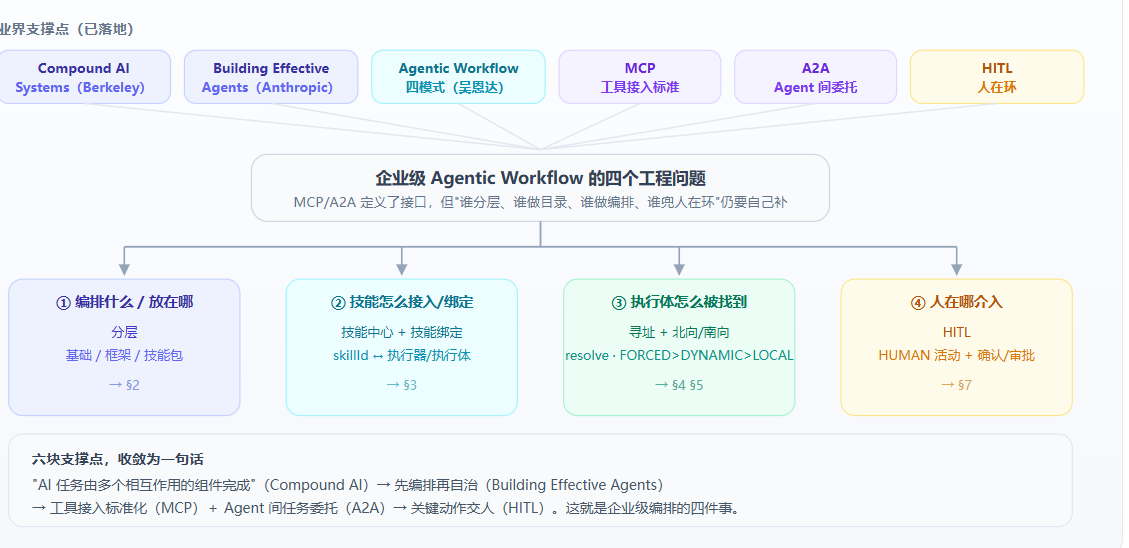Open the ① 编排什么 / 放在哪 card
This screenshot has height=548, width=1129.
click(x=125, y=347)
